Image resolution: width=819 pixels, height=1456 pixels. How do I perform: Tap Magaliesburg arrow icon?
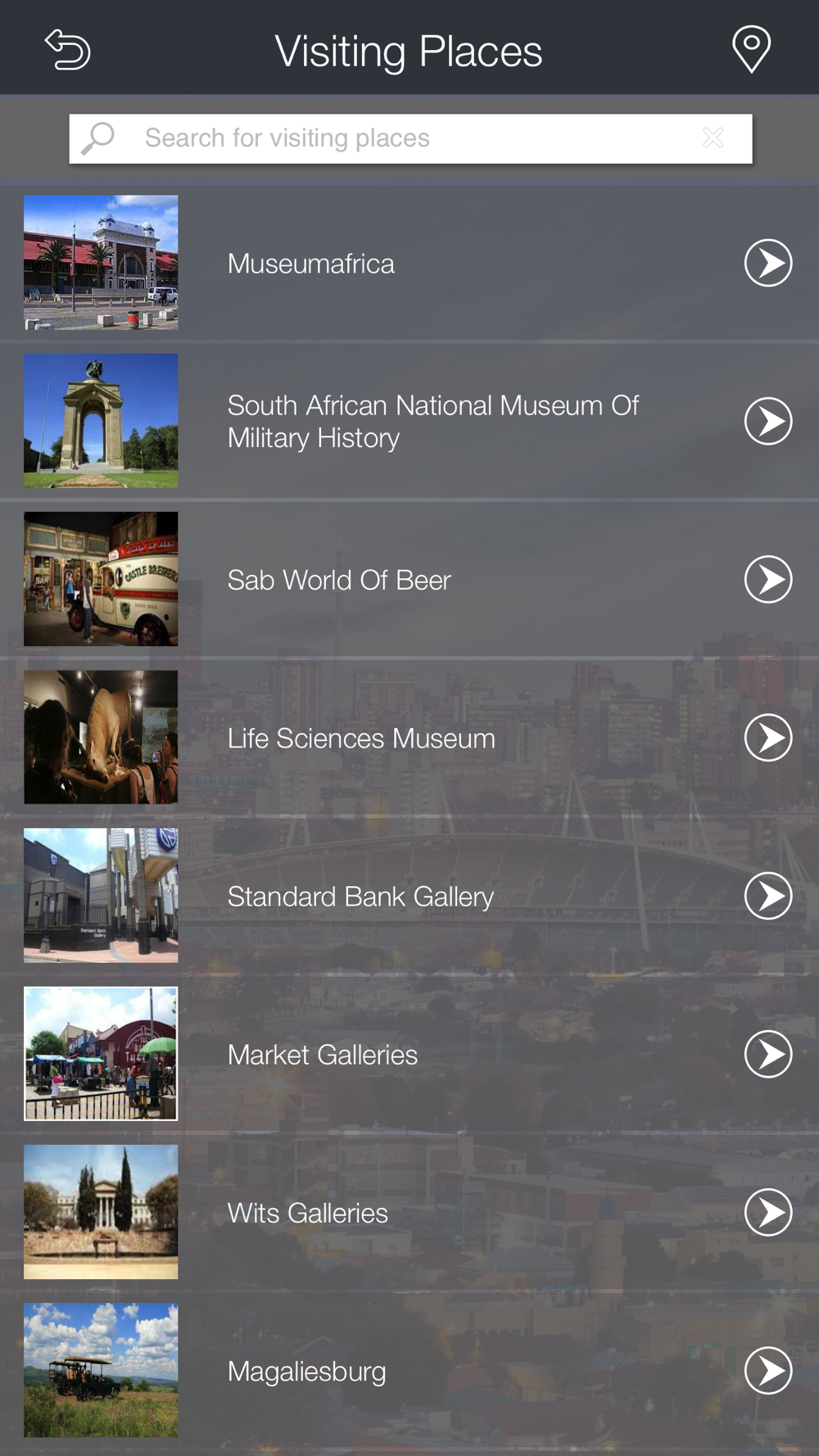pyautogui.click(x=767, y=1370)
